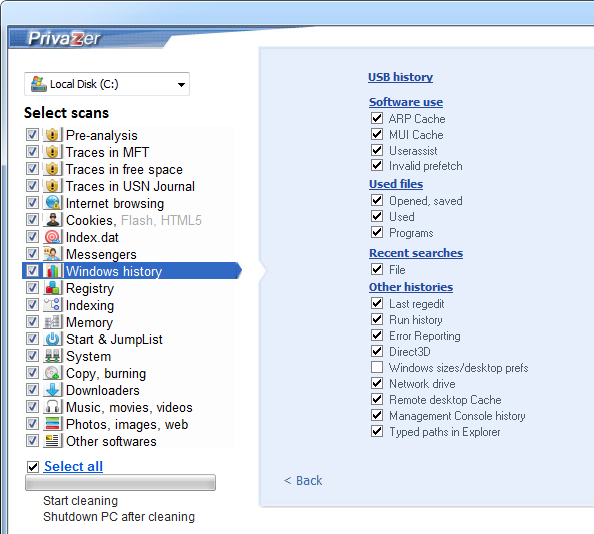Uncheck Error Reporting option

377,335
